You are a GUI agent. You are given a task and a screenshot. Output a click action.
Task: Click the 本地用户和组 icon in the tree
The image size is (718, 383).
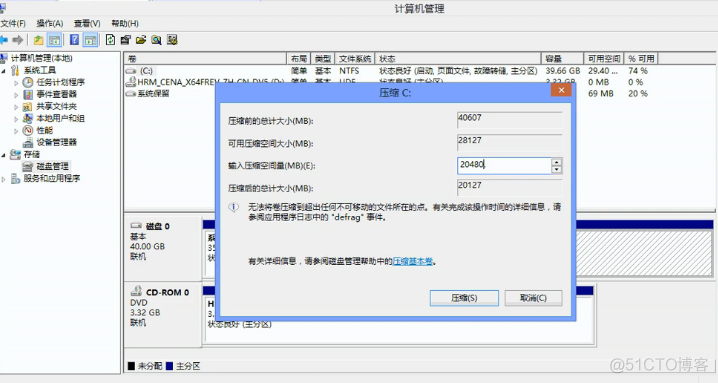tap(28, 118)
